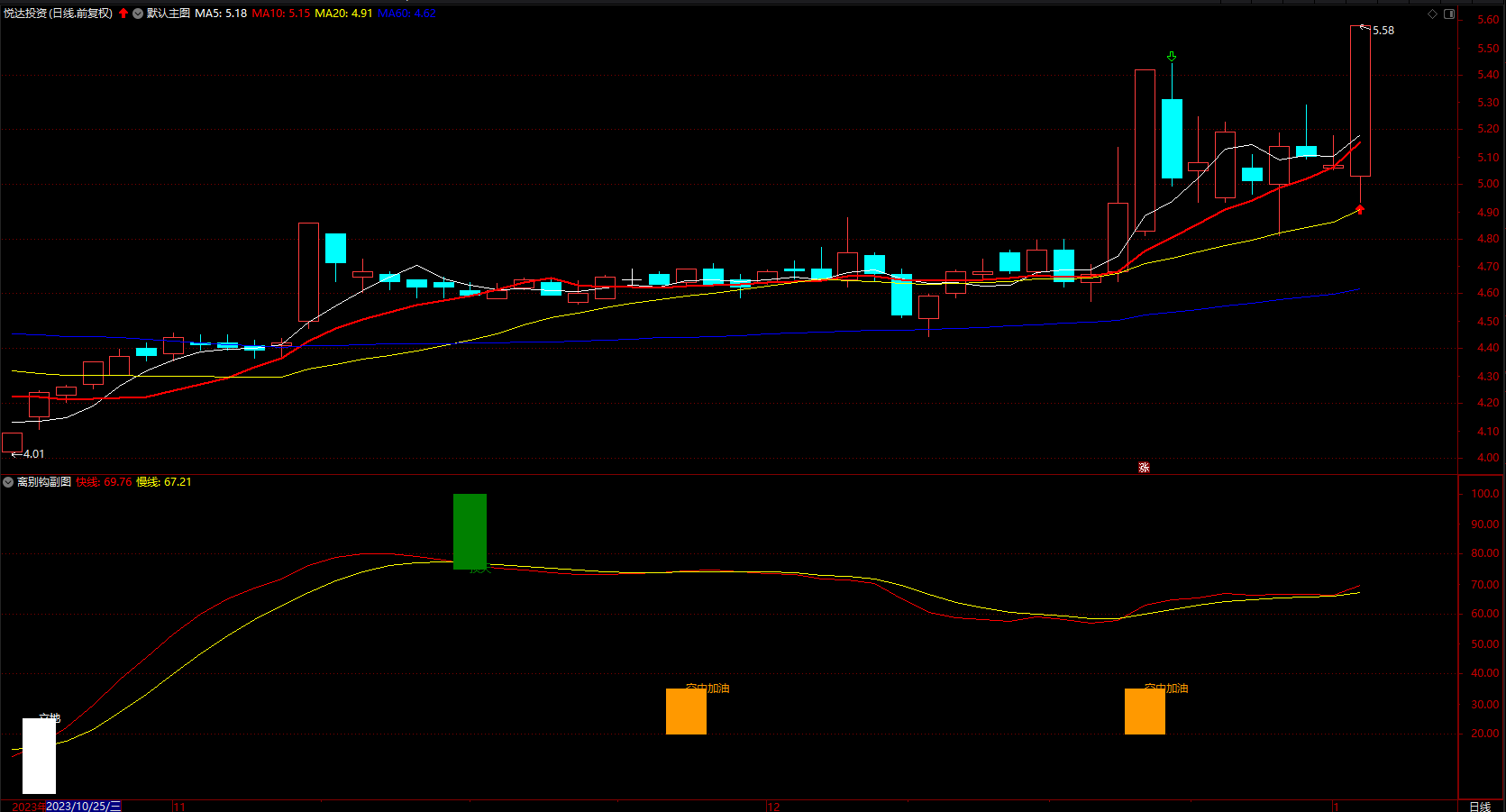Click the 5.58 high price label

pos(1383,31)
